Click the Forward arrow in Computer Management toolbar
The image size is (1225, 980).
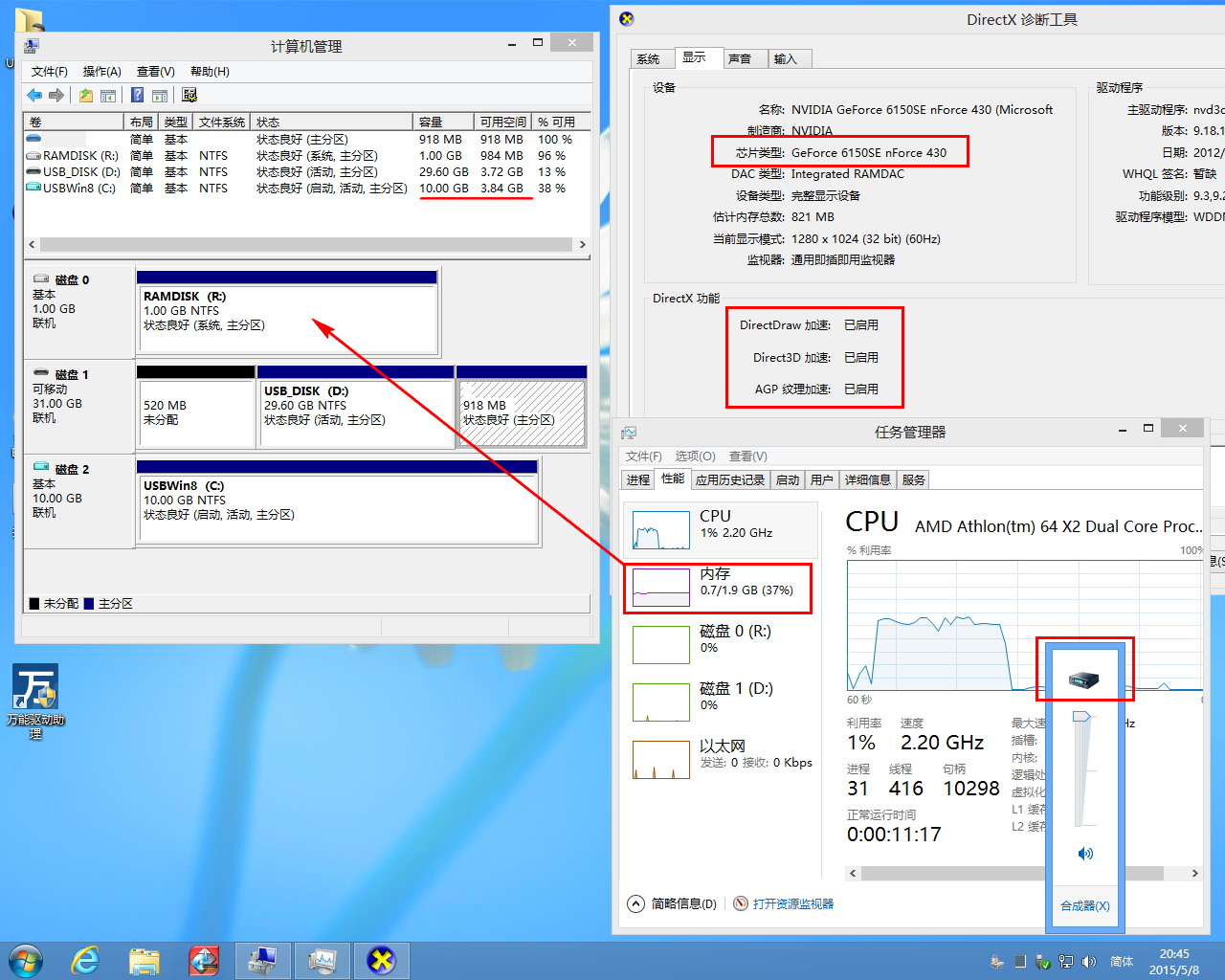tap(56, 95)
